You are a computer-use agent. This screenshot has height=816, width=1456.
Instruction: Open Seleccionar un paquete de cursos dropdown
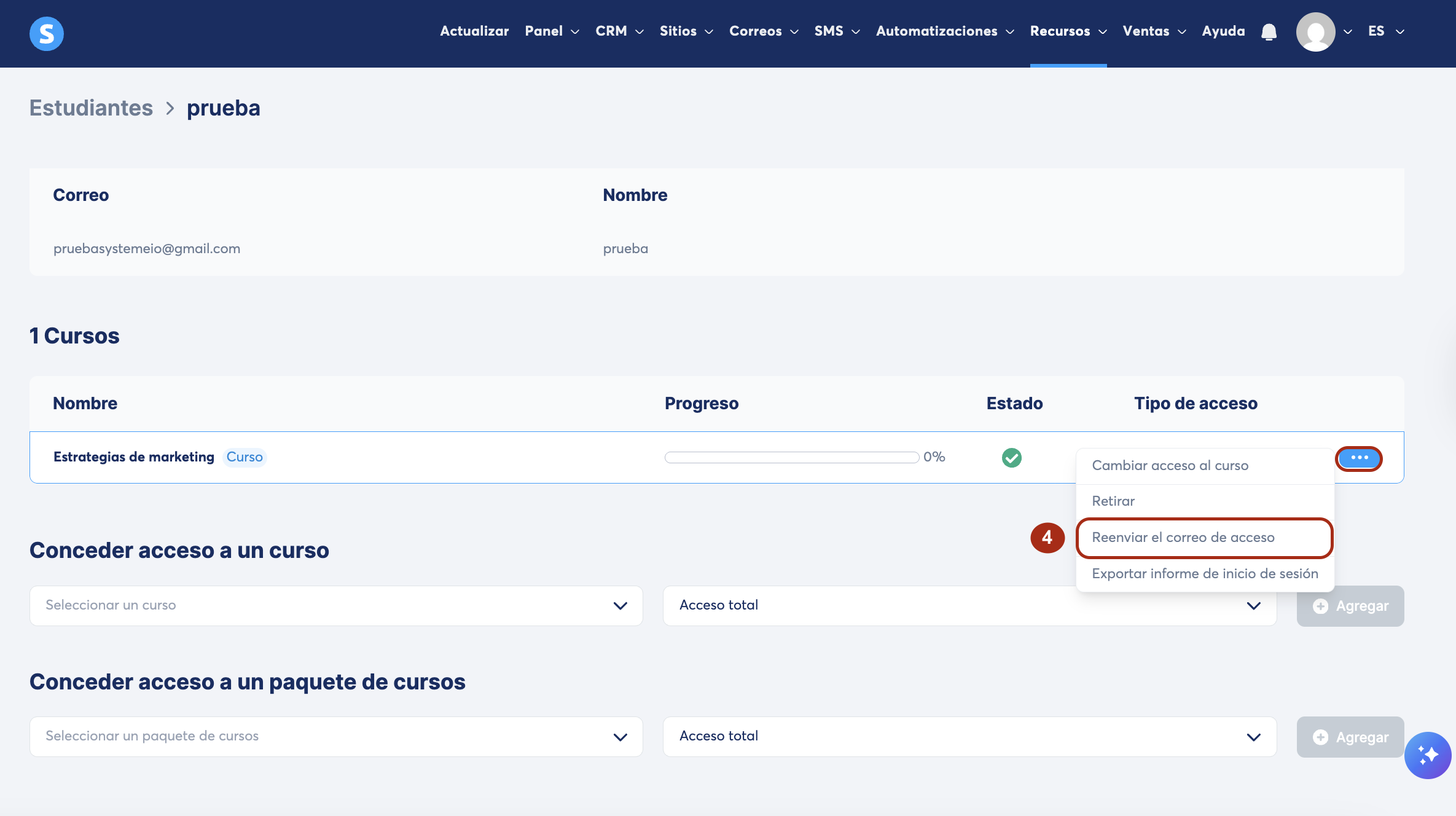click(336, 736)
